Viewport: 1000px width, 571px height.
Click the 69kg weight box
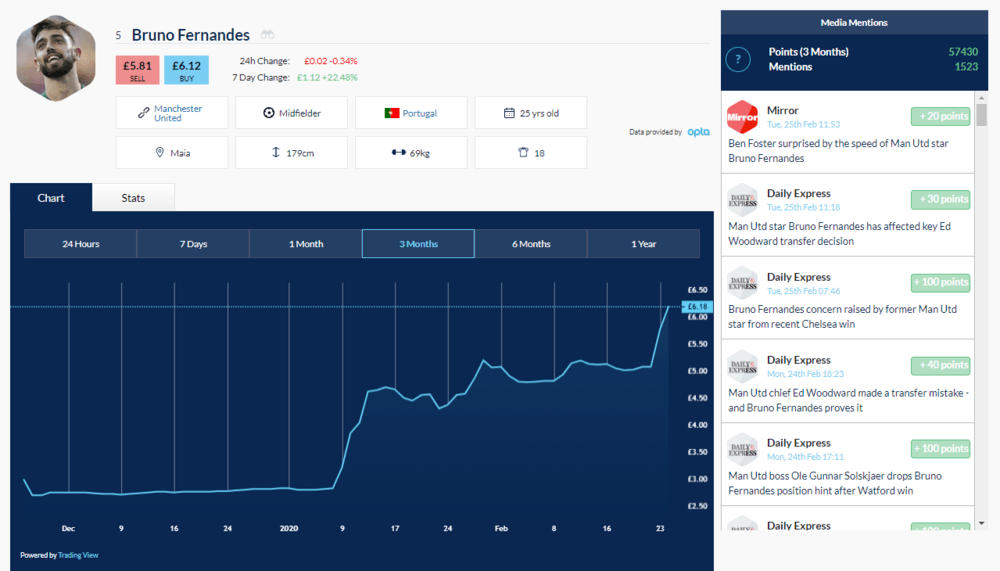[411, 152]
